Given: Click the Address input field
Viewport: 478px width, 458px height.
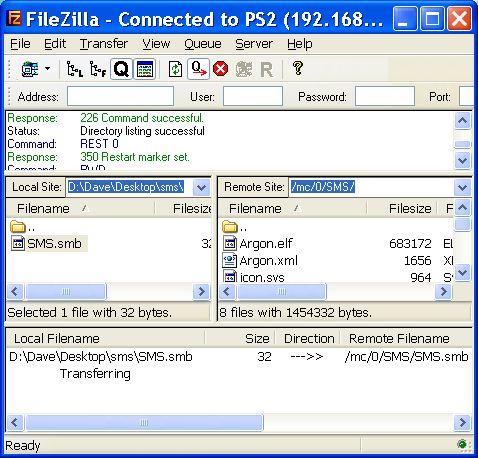Looking at the screenshot, I should [120, 96].
